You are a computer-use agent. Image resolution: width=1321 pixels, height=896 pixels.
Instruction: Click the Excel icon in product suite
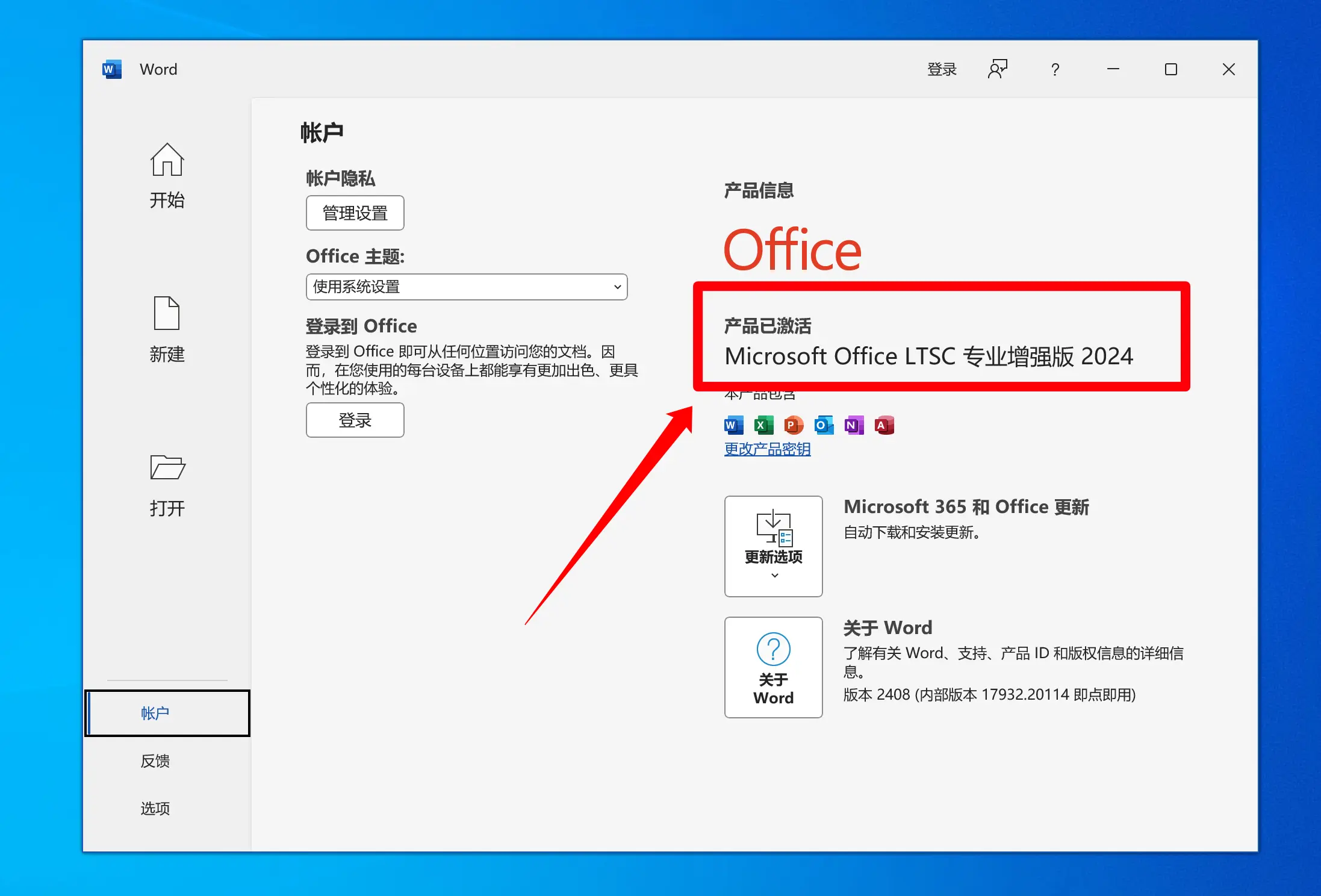pos(762,424)
